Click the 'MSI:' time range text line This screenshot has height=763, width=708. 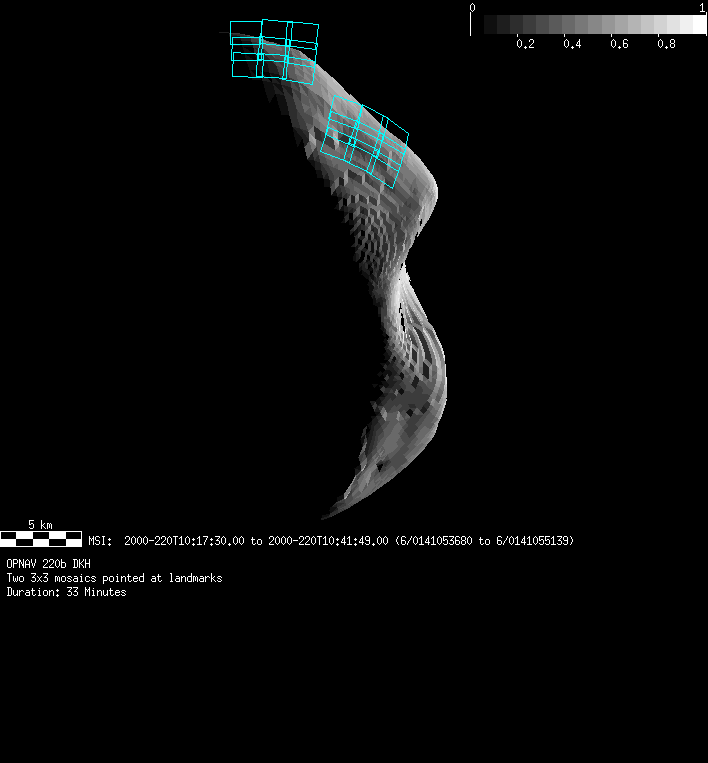click(331, 541)
